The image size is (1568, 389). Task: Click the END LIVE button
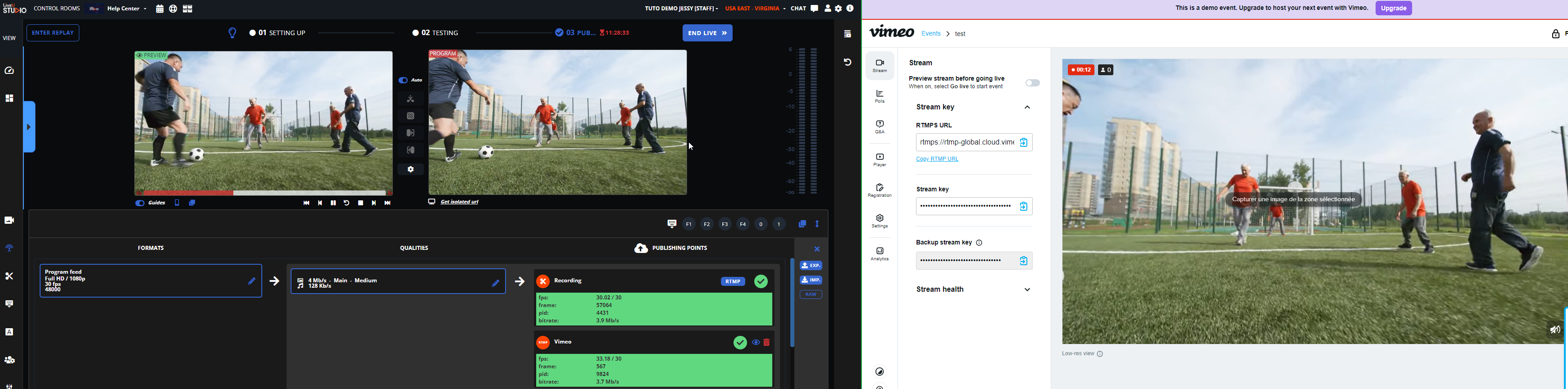(x=707, y=33)
